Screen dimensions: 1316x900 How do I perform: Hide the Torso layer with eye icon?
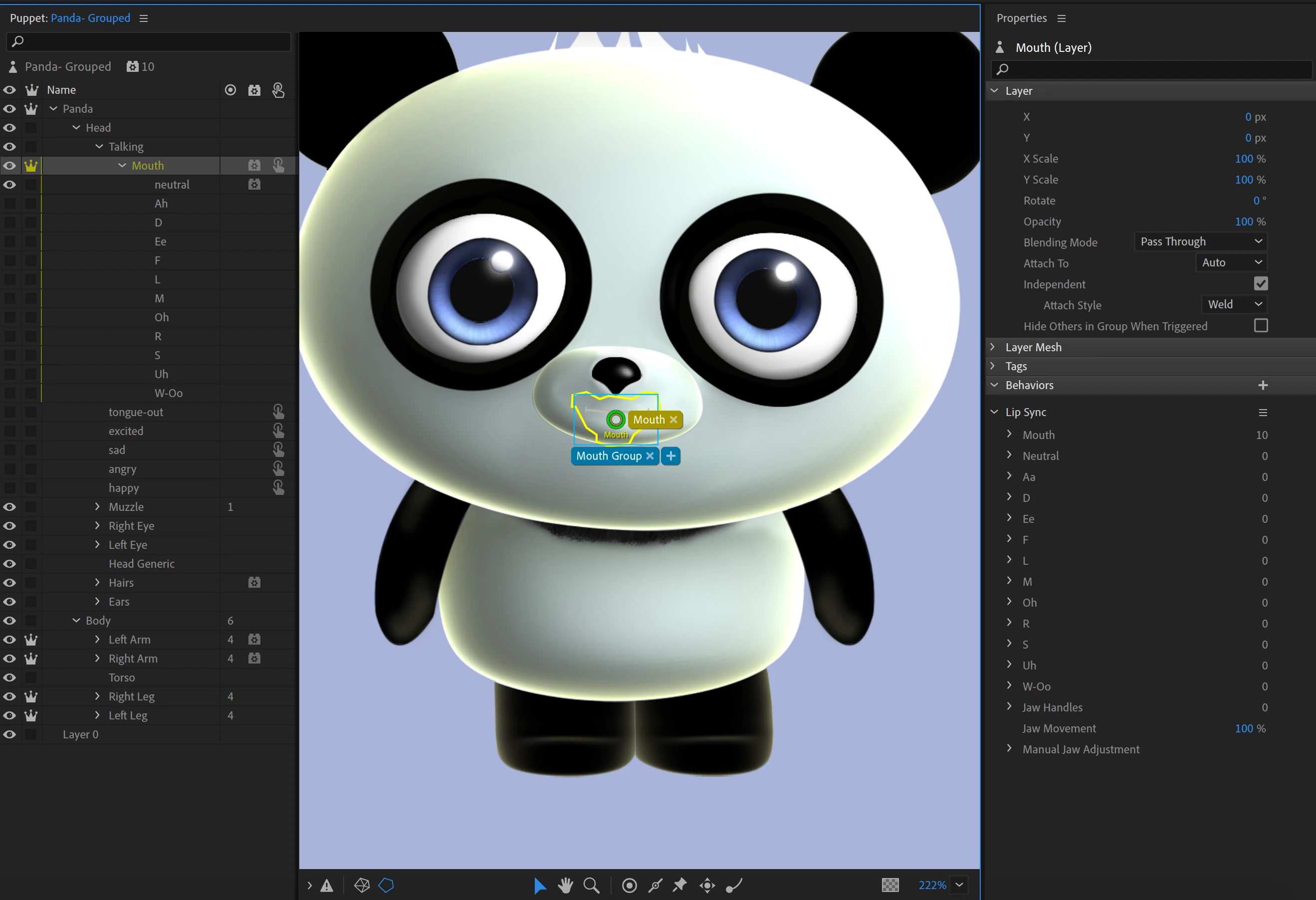coord(9,677)
